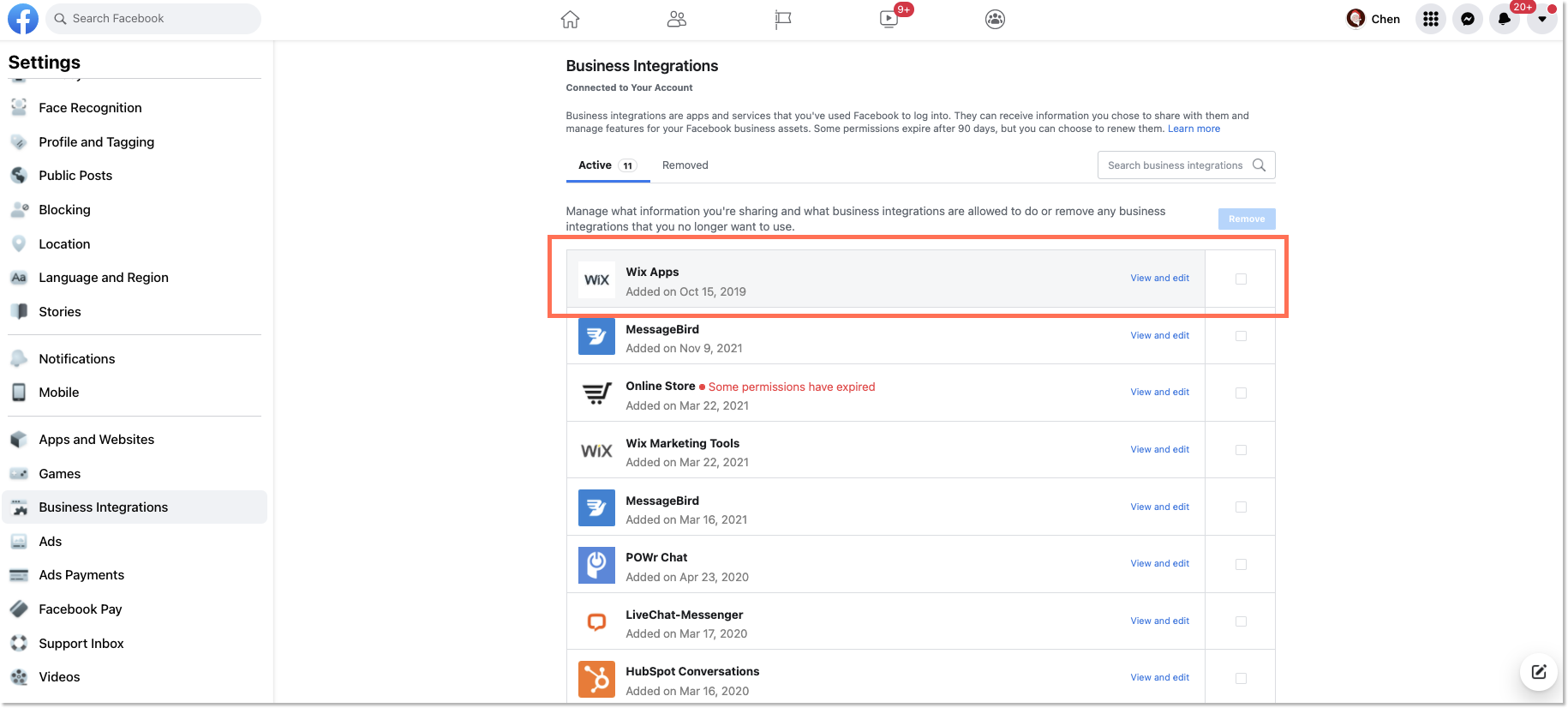Go to Home feed icon
This screenshot has height=708, width=1568.
tap(571, 19)
